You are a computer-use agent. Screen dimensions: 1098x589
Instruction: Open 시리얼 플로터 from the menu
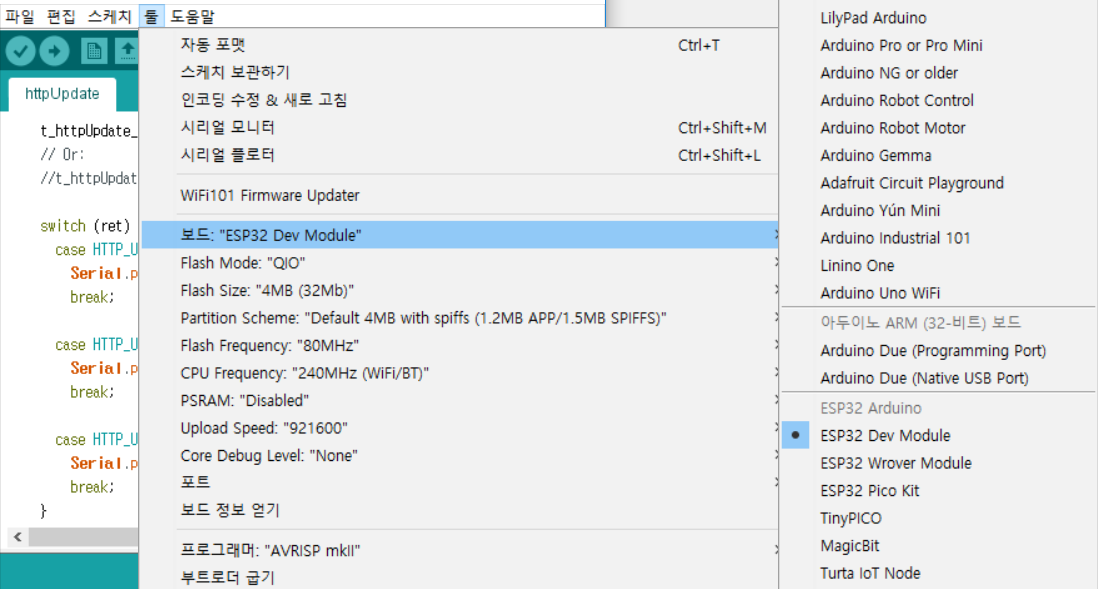[x=459, y=155]
